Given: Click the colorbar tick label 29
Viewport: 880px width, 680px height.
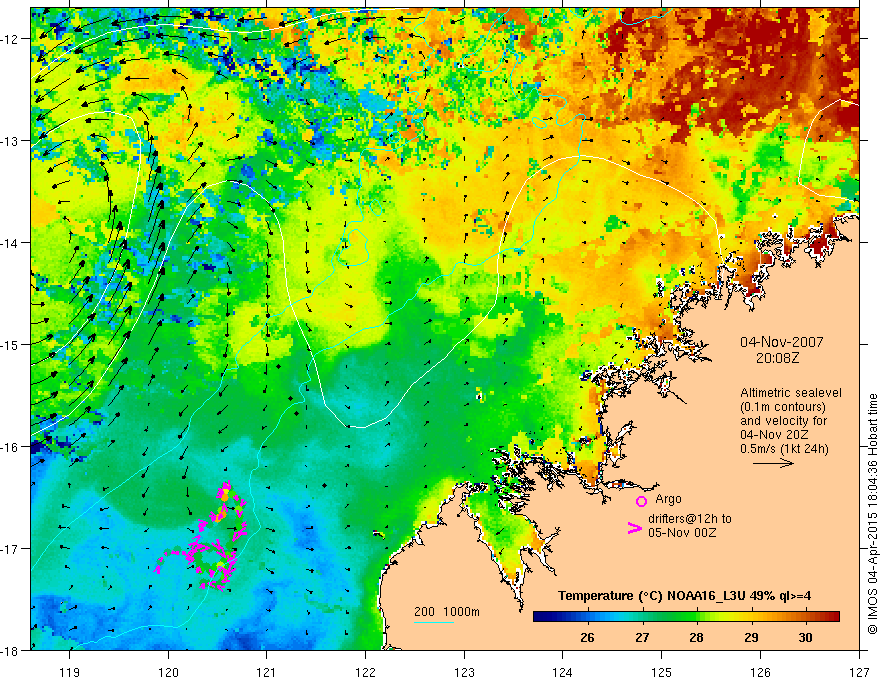Looking at the screenshot, I should pyautogui.click(x=751, y=637).
